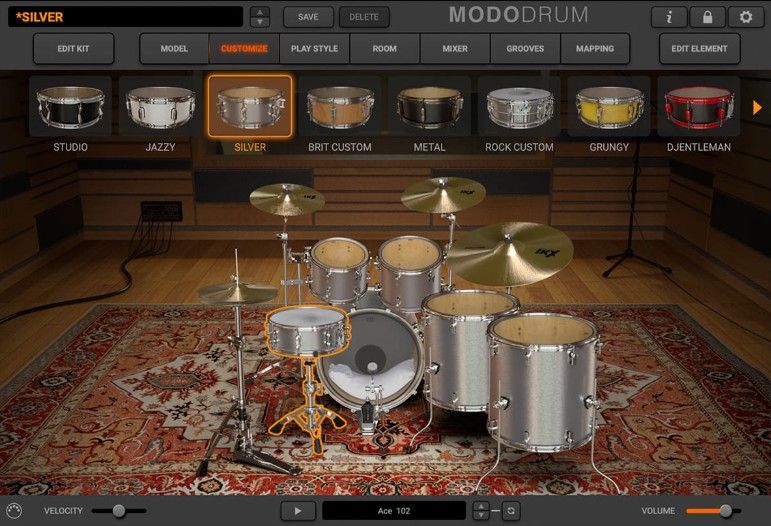The height and width of the screenshot is (526, 771).
Task: Select the kick drum in the kit
Action: (372, 355)
